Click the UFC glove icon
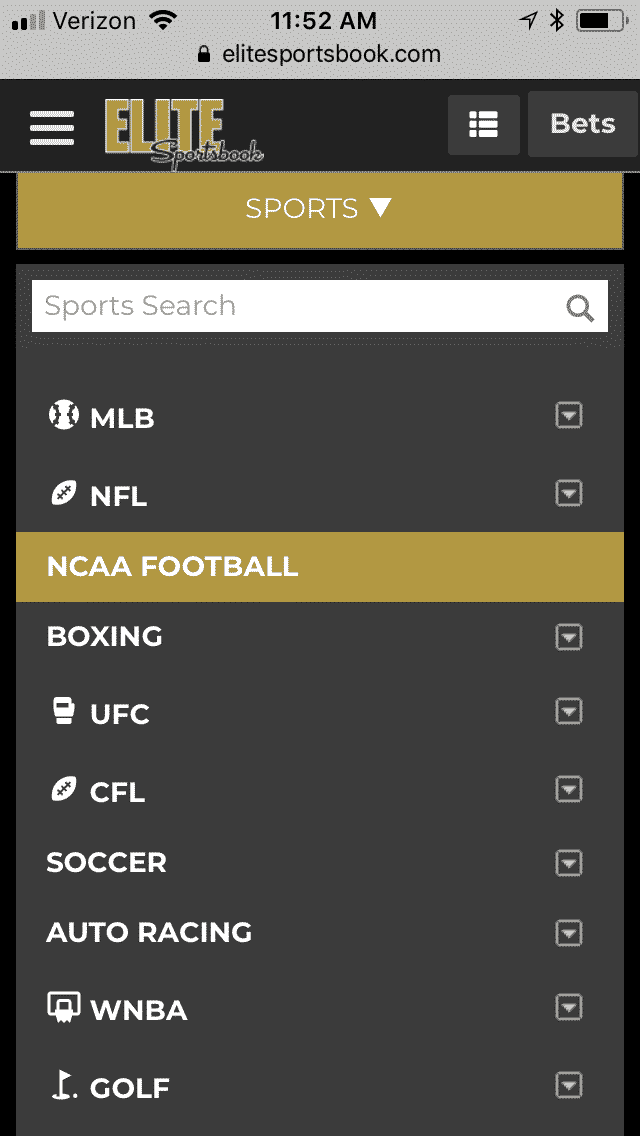The width and height of the screenshot is (640, 1136). 64,712
